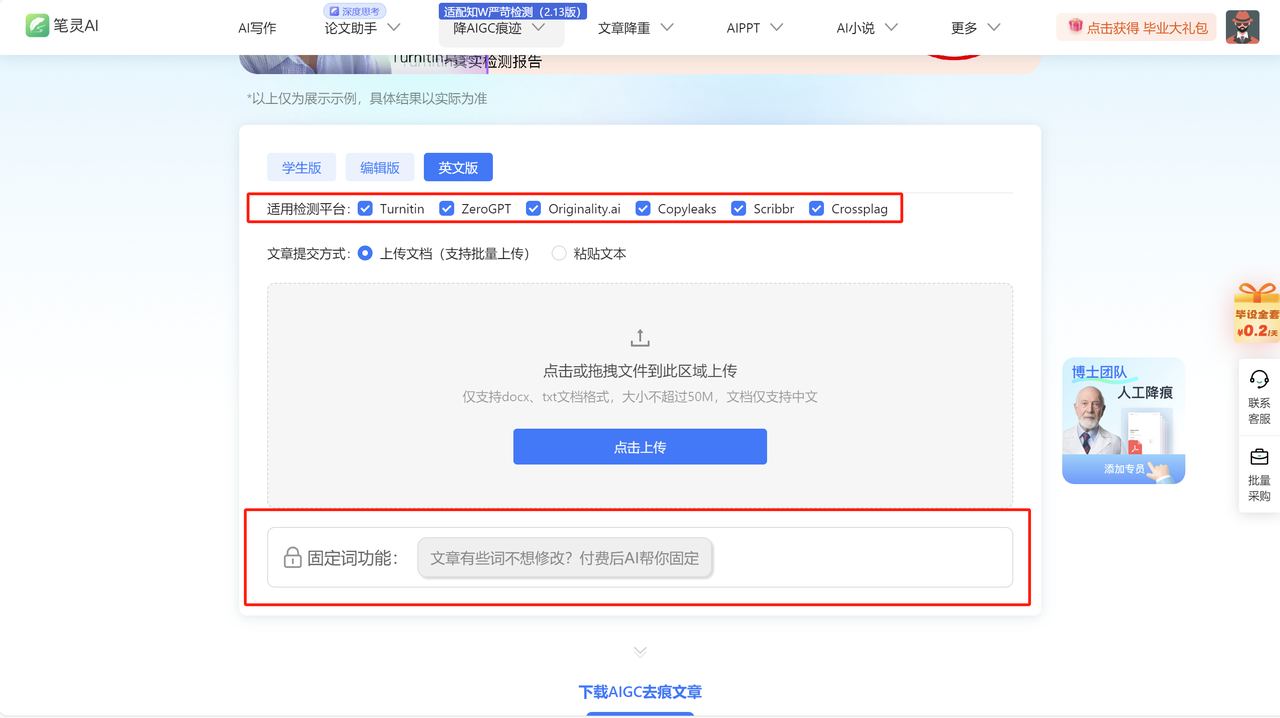
Task: Open the 博士团队 人工降痕 ad card
Action: [x=1123, y=421]
